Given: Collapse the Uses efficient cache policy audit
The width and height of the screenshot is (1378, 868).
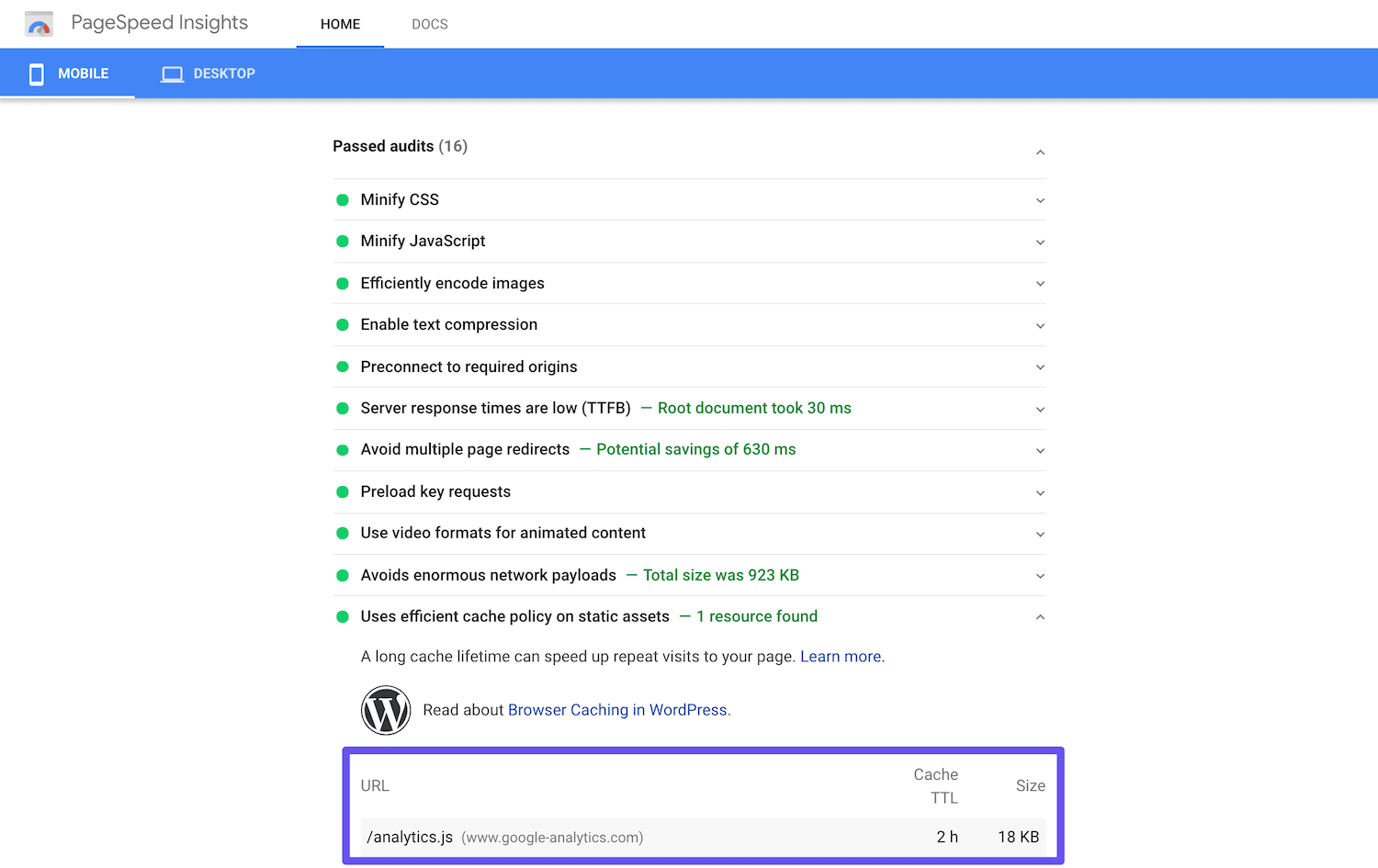Looking at the screenshot, I should pos(1039,616).
